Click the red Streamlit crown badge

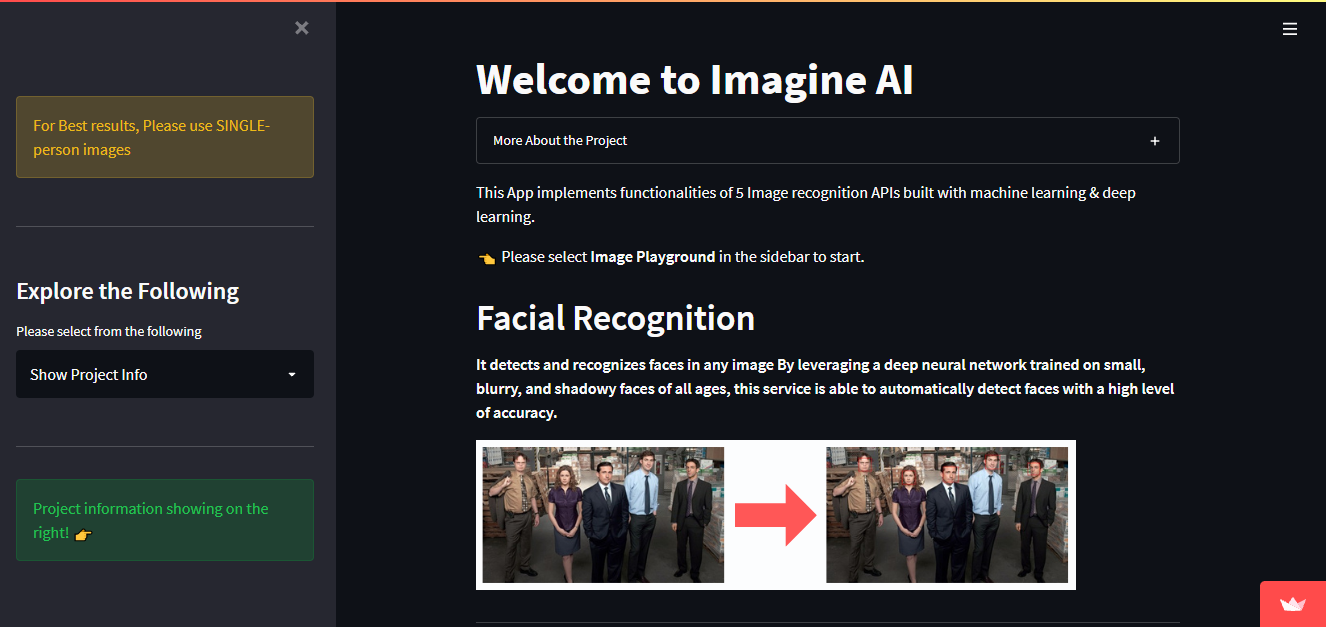tap(1293, 604)
